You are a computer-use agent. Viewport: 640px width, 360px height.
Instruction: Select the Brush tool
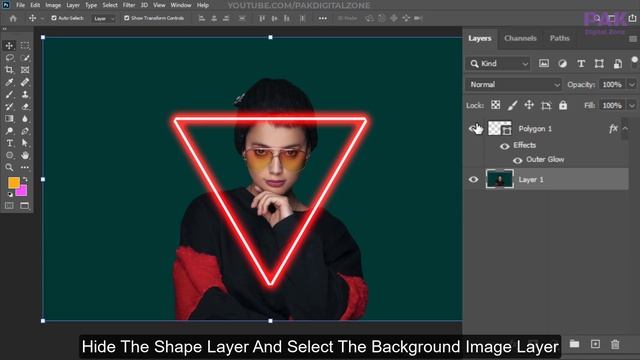click(x=9, y=94)
